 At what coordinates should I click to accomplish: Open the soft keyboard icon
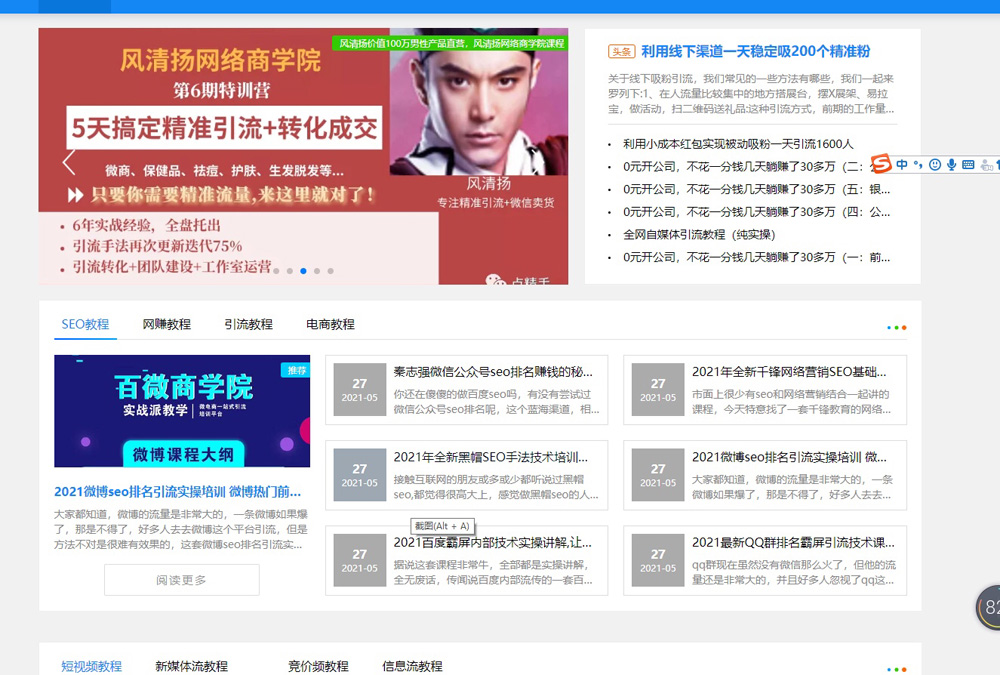[968, 165]
